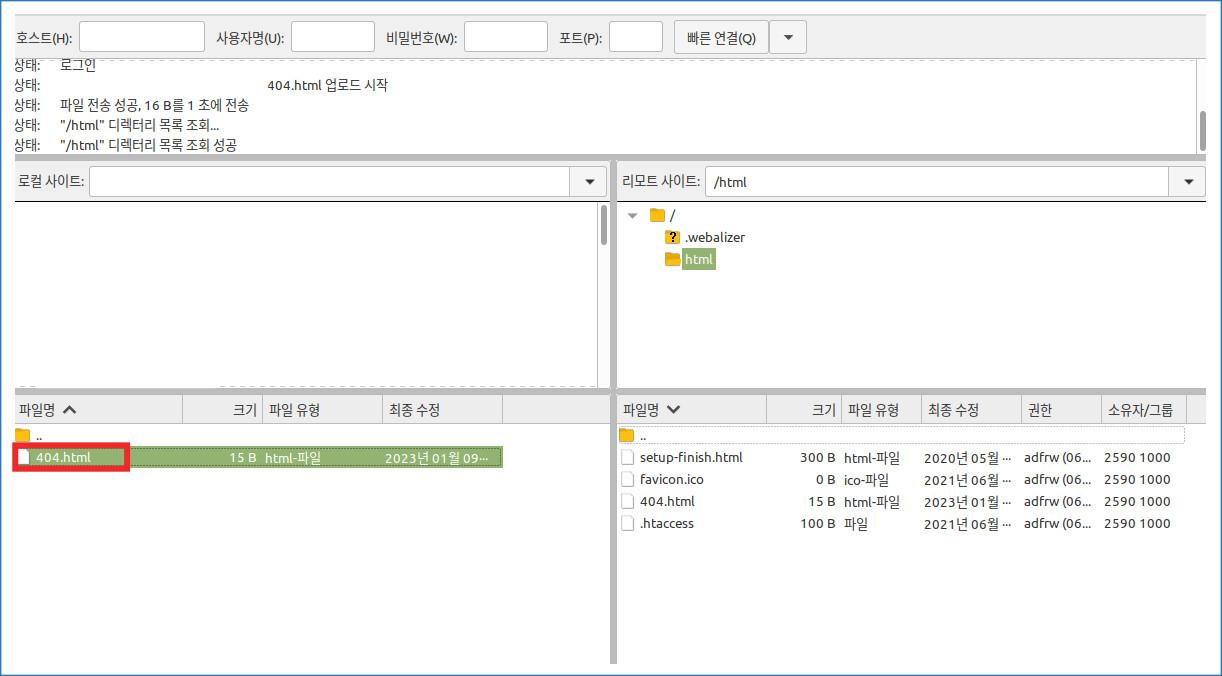Click the setup-finish.html file icon
Screen dimensions: 1222x676
[x=628, y=457]
